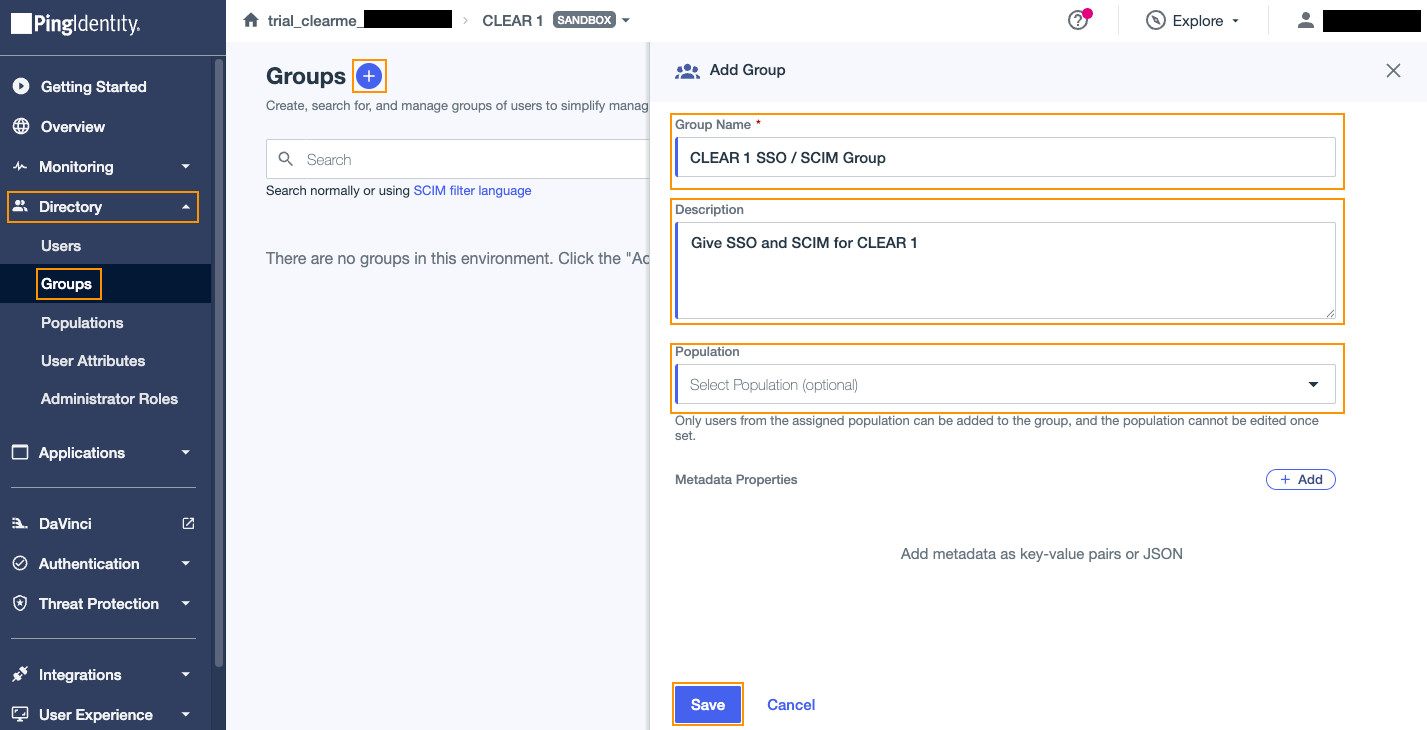Open Users under Directory

tap(61, 246)
